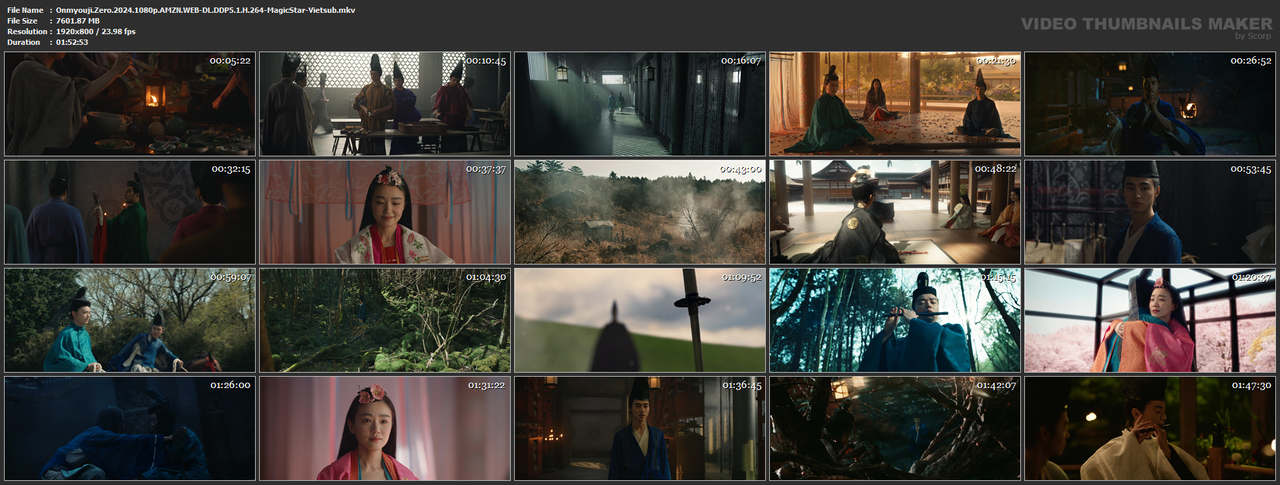Open the thumbnail stamped 00:21:30
This screenshot has height=485, width=1280.
[895, 104]
